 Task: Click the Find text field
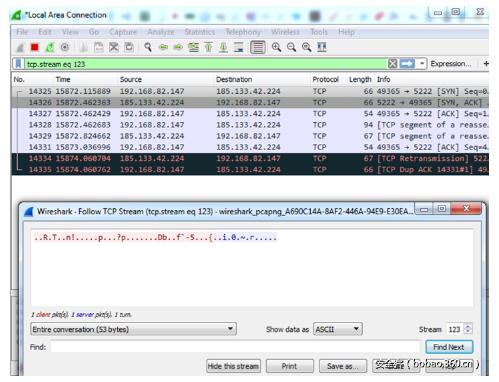point(235,347)
